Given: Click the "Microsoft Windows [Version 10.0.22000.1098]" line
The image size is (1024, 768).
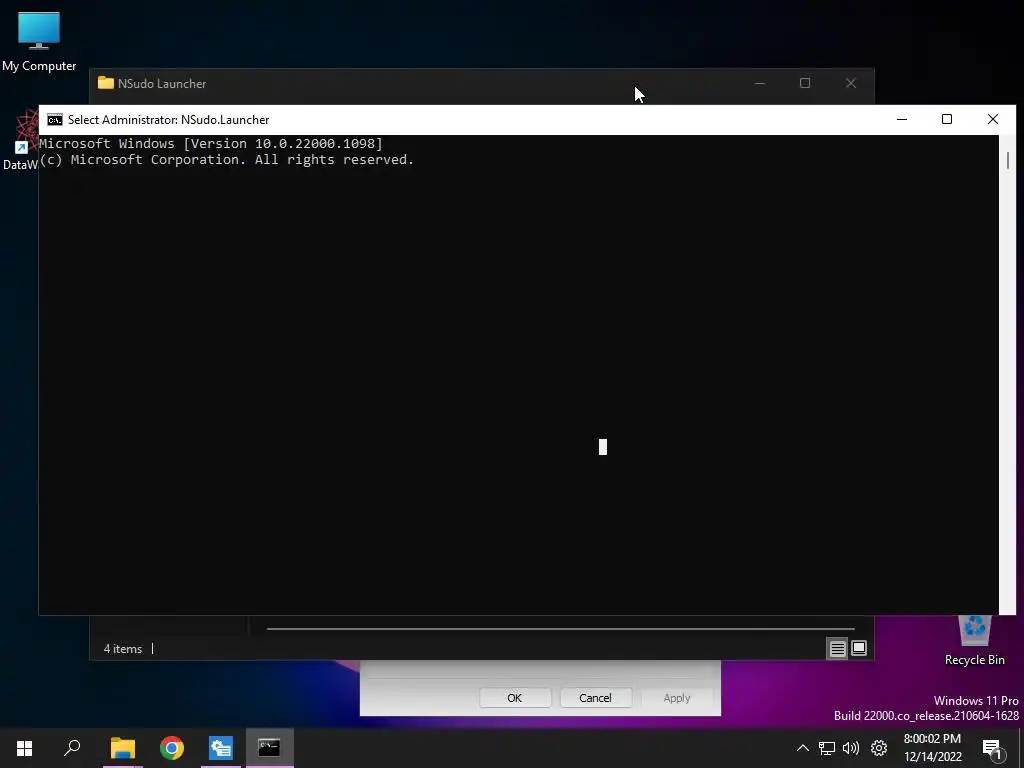Looking at the screenshot, I should coord(211,144).
